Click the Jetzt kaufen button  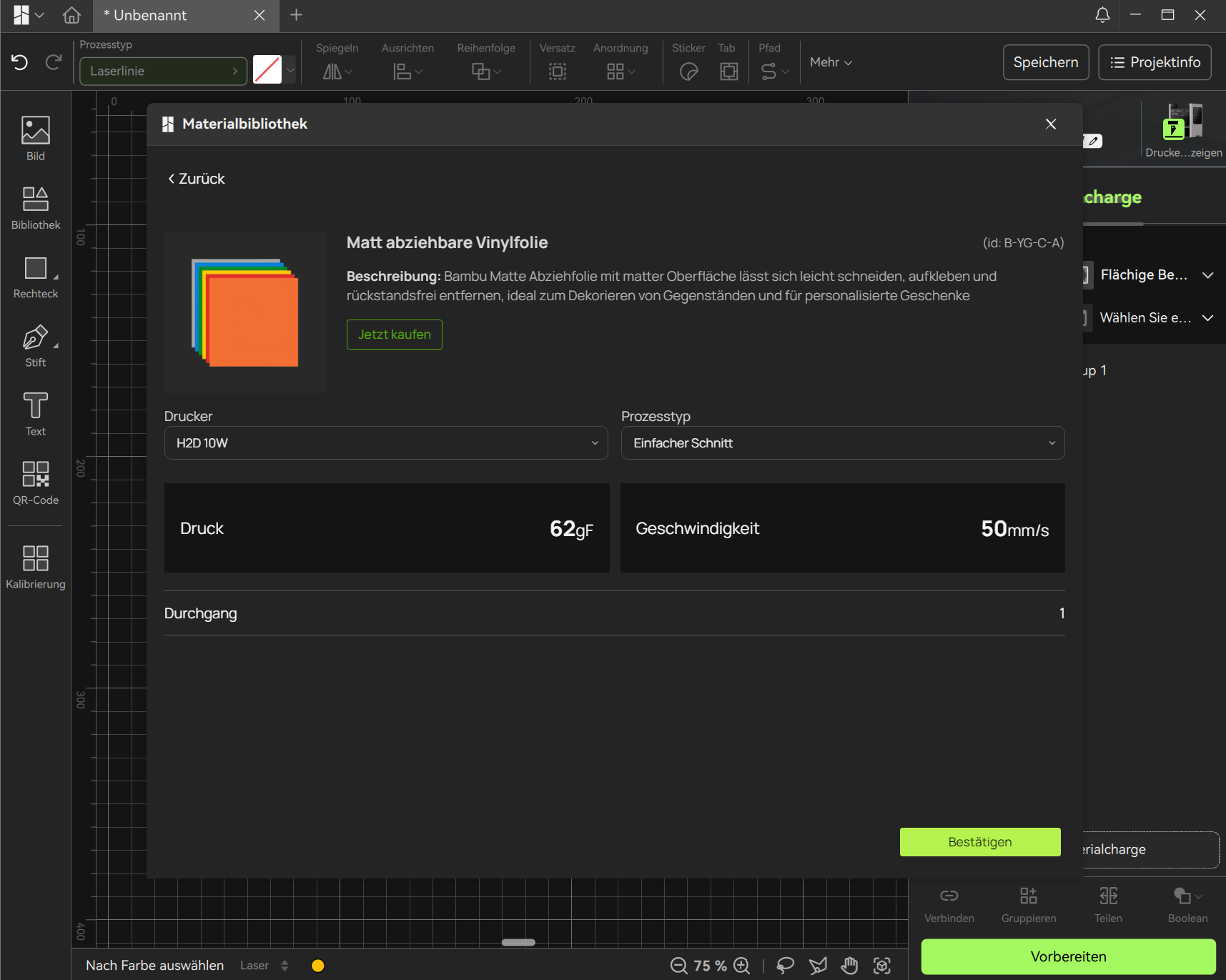point(394,335)
